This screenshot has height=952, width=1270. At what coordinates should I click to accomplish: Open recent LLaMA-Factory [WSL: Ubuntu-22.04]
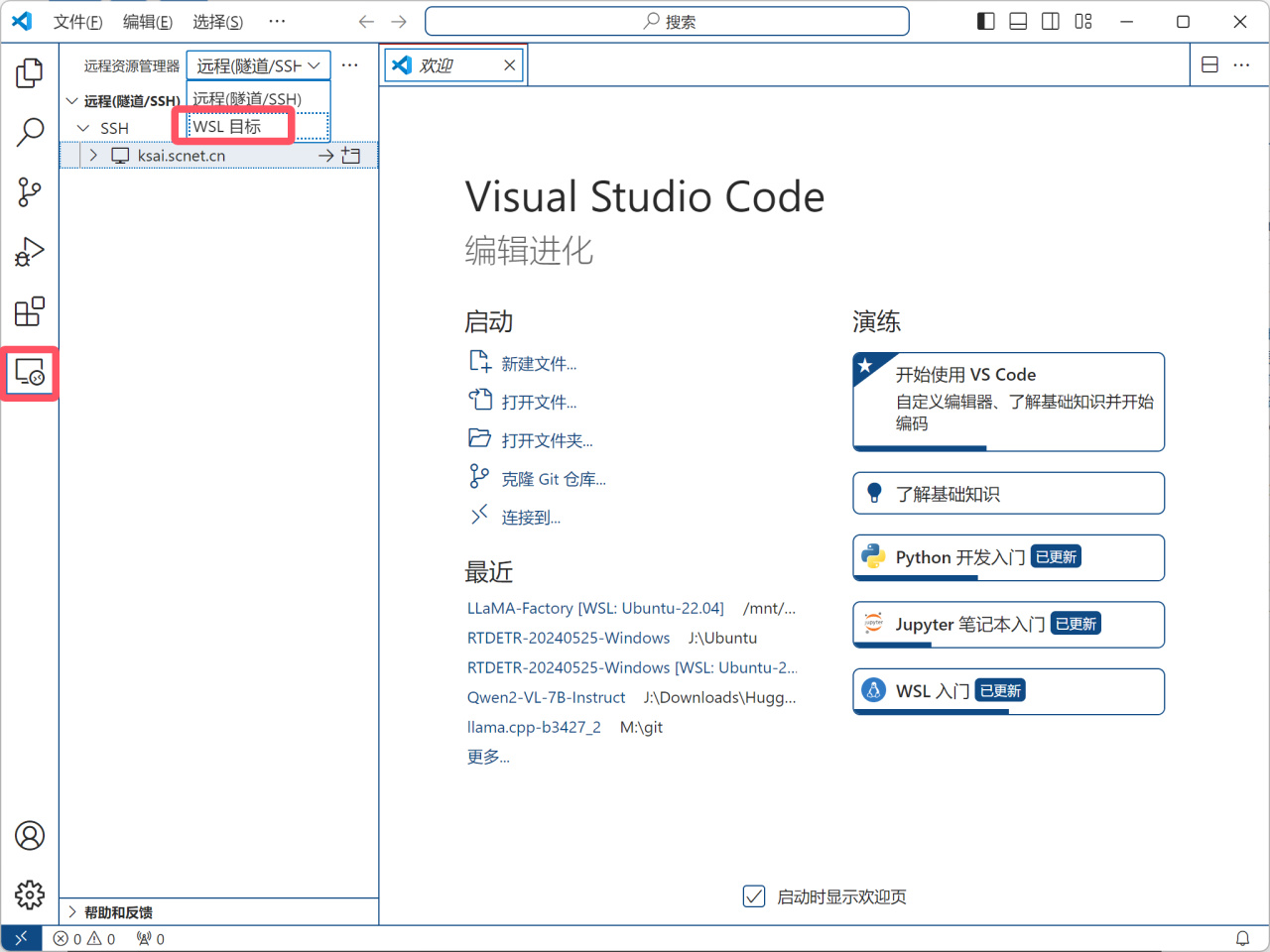(595, 608)
